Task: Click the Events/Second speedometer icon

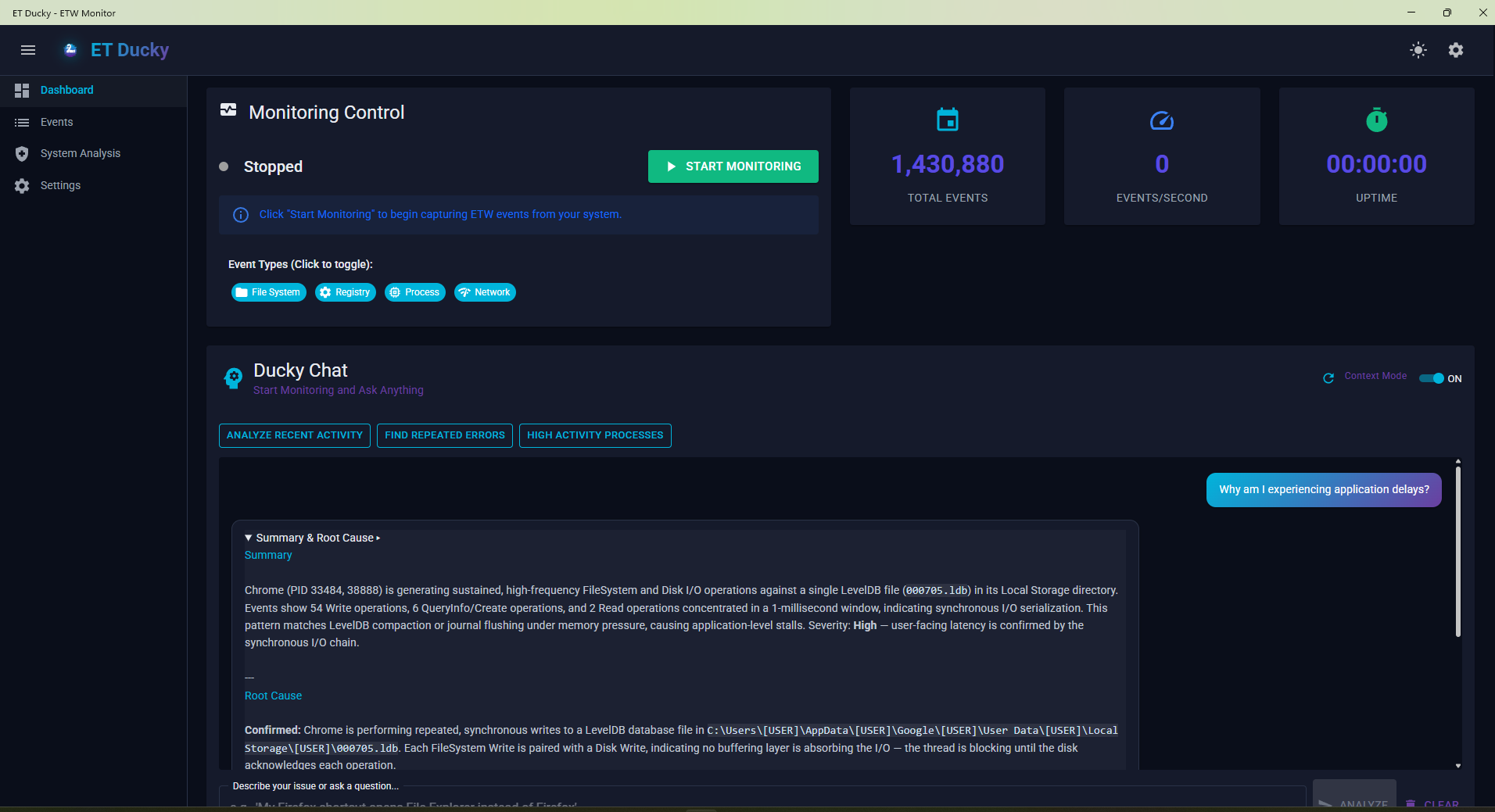Action: click(x=1161, y=120)
